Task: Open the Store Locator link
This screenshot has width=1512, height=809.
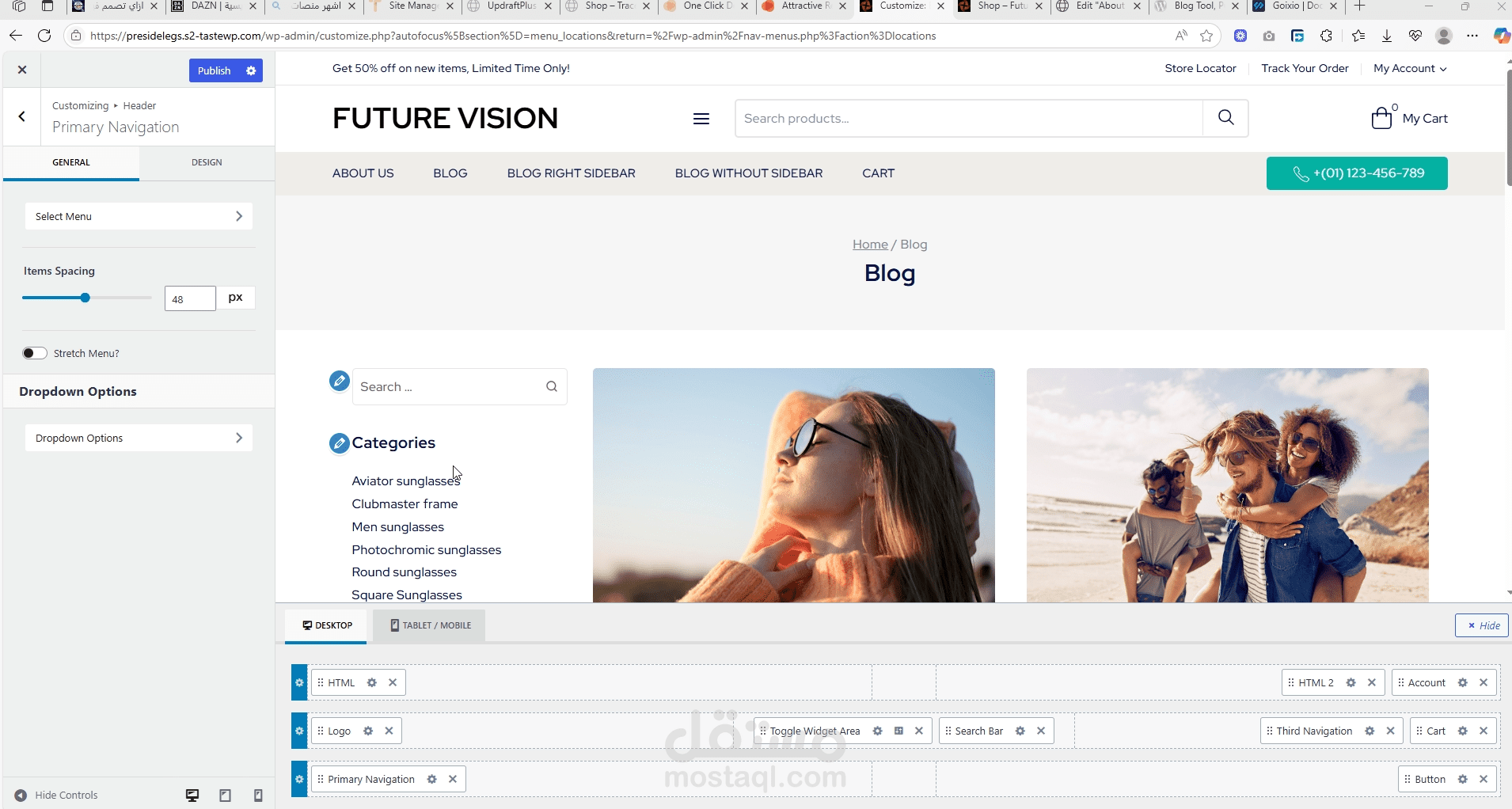Action: tap(1200, 69)
